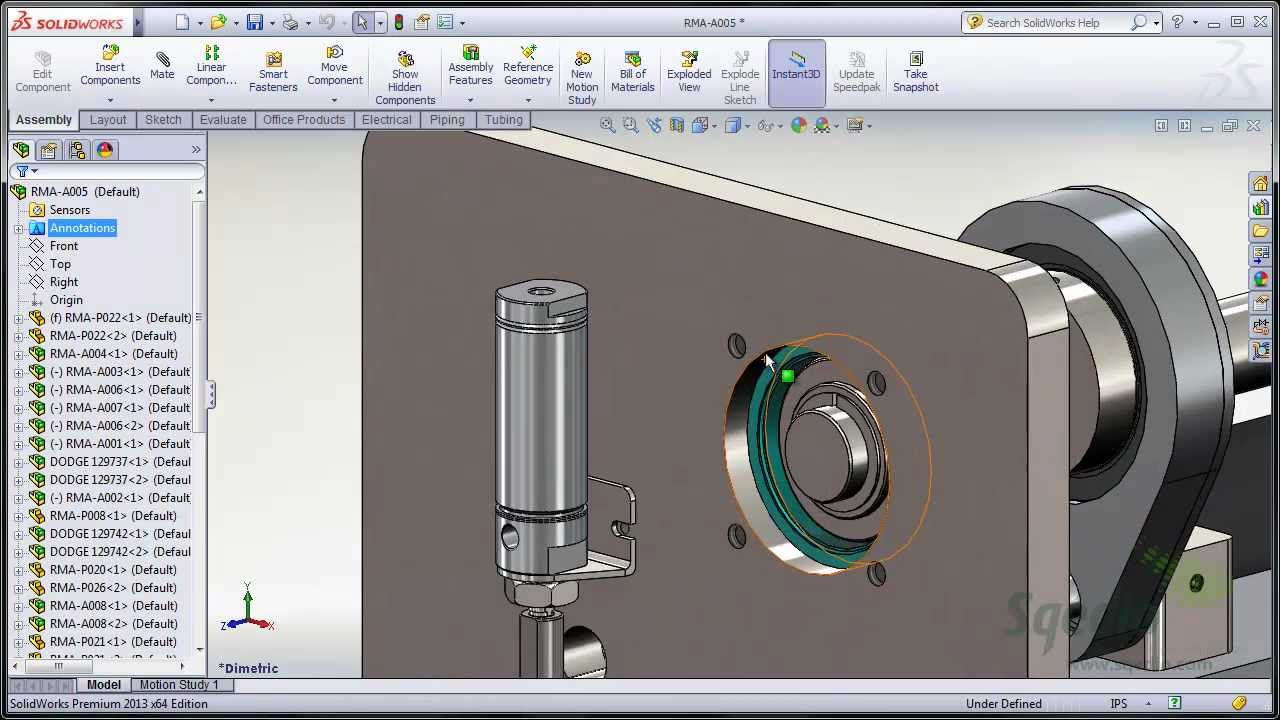Screen dimensions: 1280x720
Task: Click Under Defined status text
Action: (1004, 704)
